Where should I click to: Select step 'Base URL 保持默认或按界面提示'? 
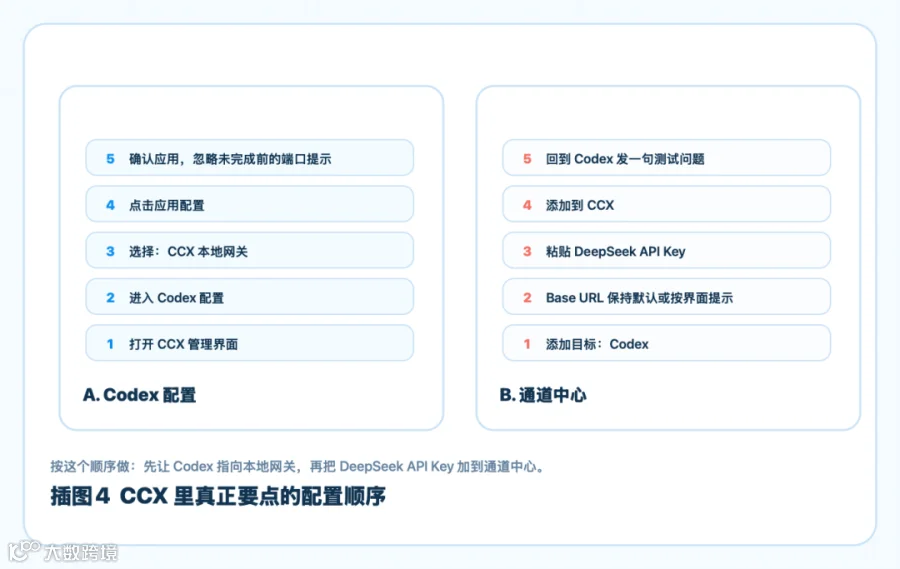666,297
